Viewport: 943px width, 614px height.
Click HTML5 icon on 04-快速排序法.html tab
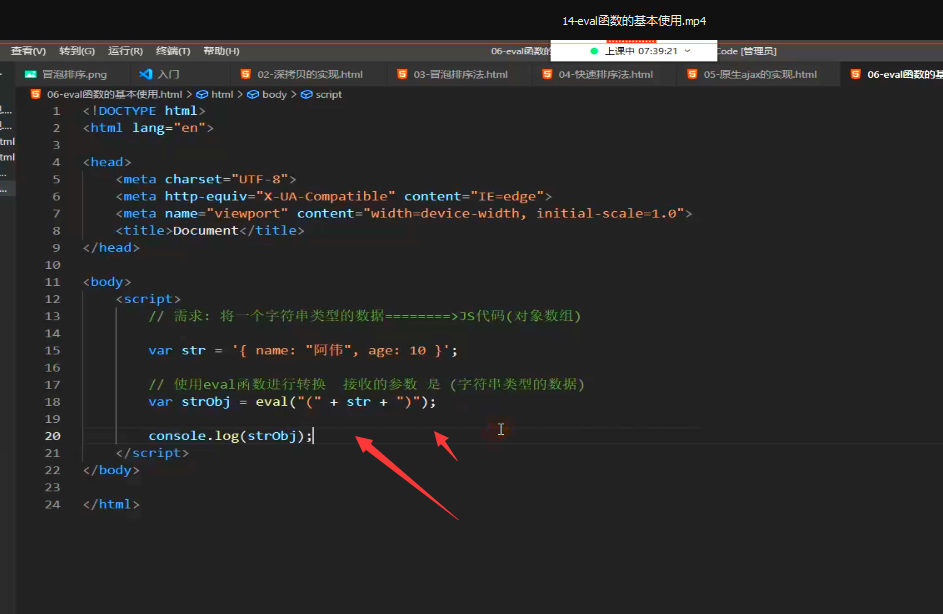click(547, 74)
